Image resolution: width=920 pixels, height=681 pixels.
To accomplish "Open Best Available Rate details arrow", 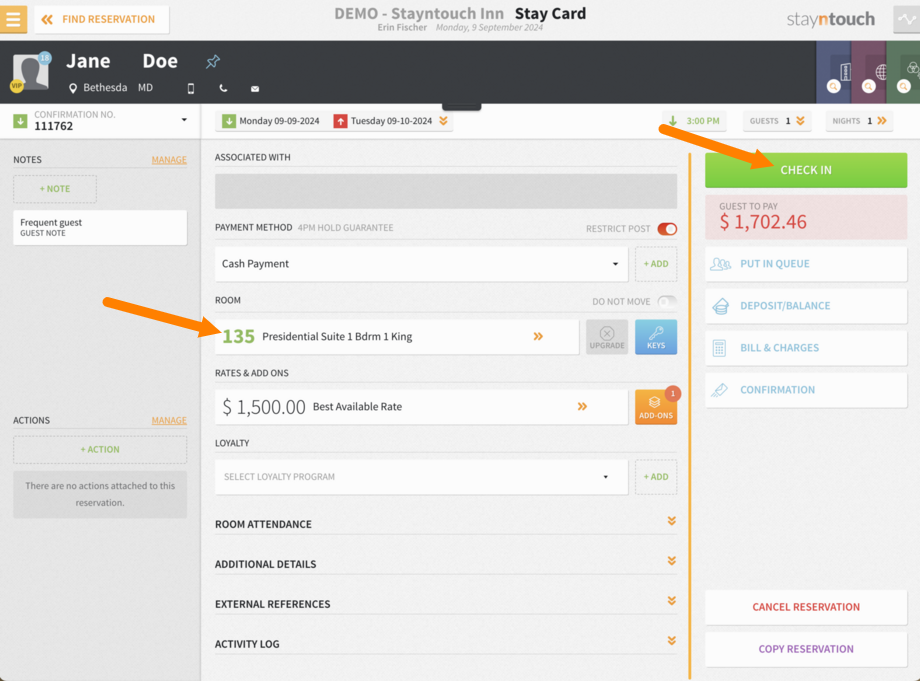I will coord(582,406).
